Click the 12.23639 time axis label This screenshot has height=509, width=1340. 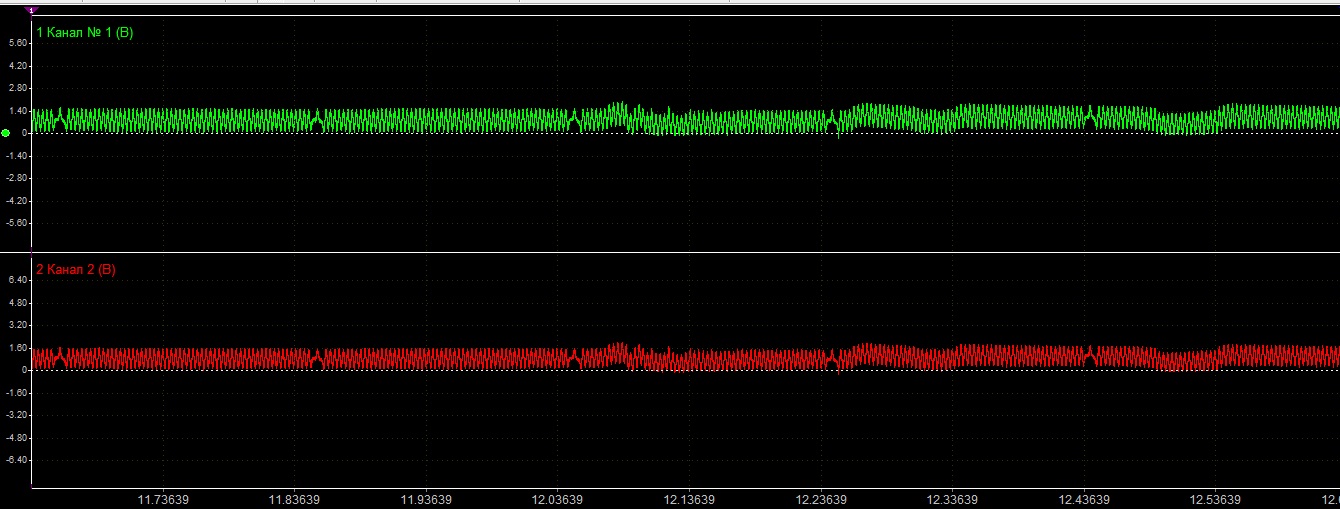pos(819,499)
